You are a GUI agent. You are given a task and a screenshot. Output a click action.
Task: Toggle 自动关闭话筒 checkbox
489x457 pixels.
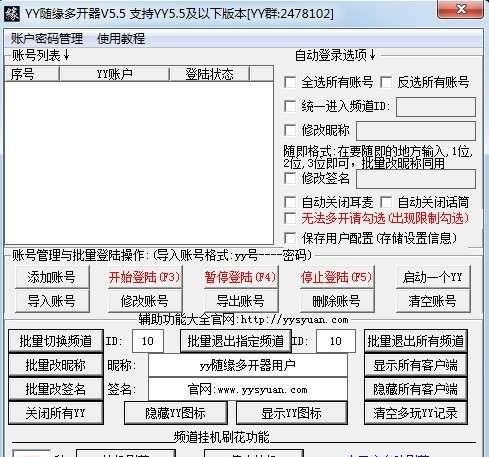(x=386, y=202)
